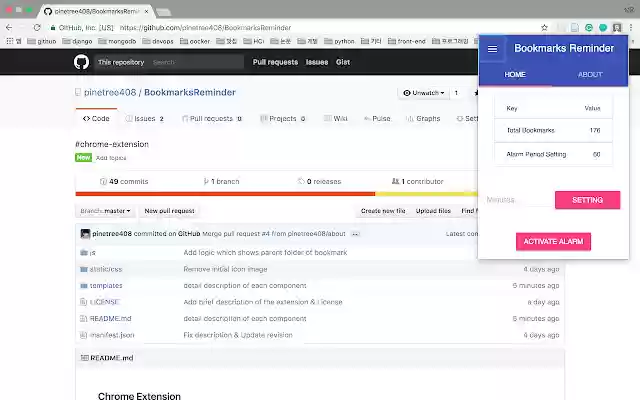Go back with browser back arrow
This screenshot has width=640, height=400.
(x=9, y=27)
